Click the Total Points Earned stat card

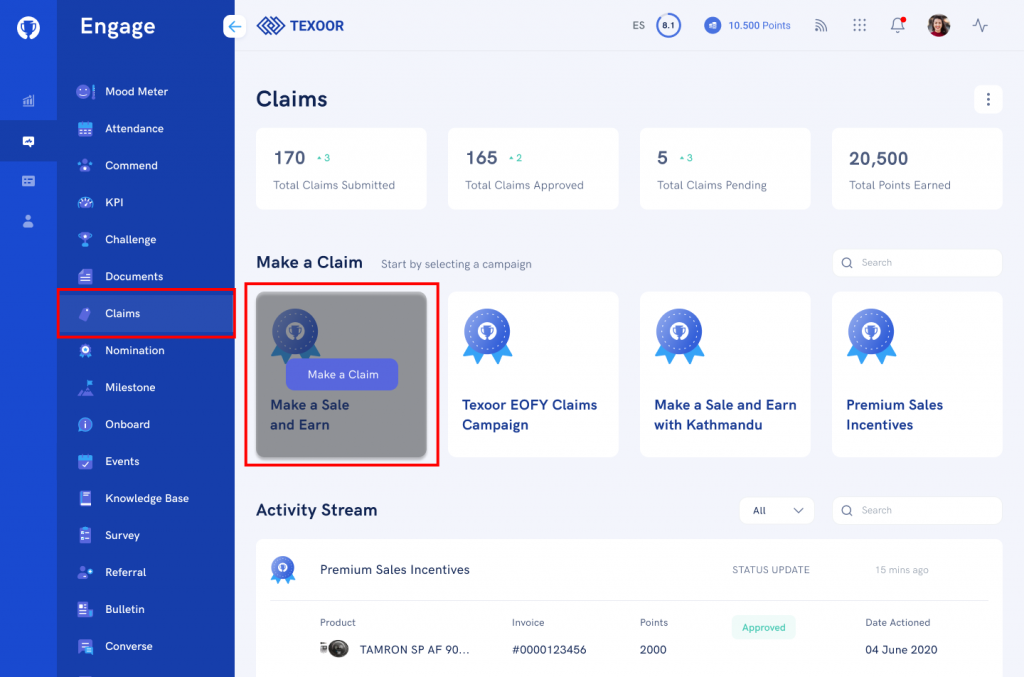917,168
